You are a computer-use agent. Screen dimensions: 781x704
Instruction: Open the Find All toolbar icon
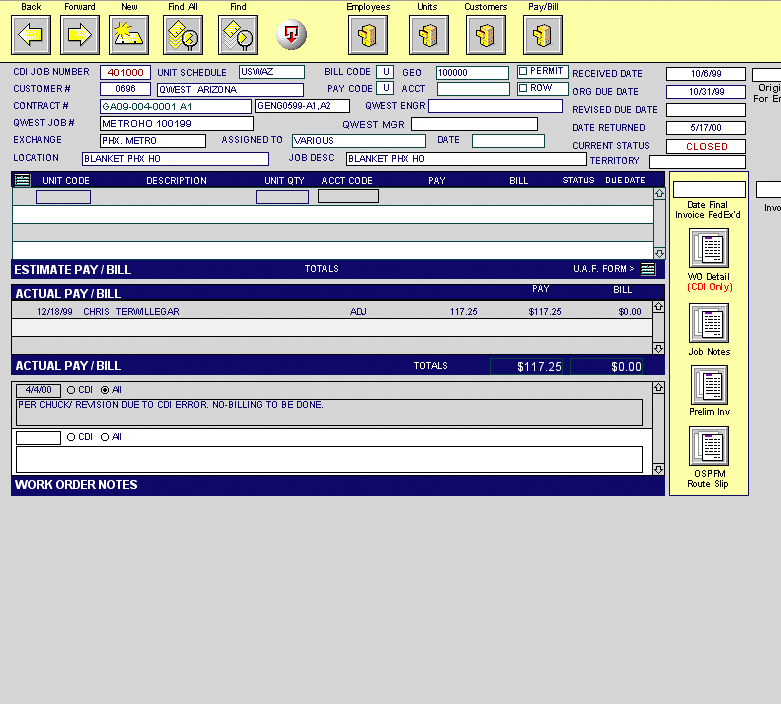(x=183, y=35)
